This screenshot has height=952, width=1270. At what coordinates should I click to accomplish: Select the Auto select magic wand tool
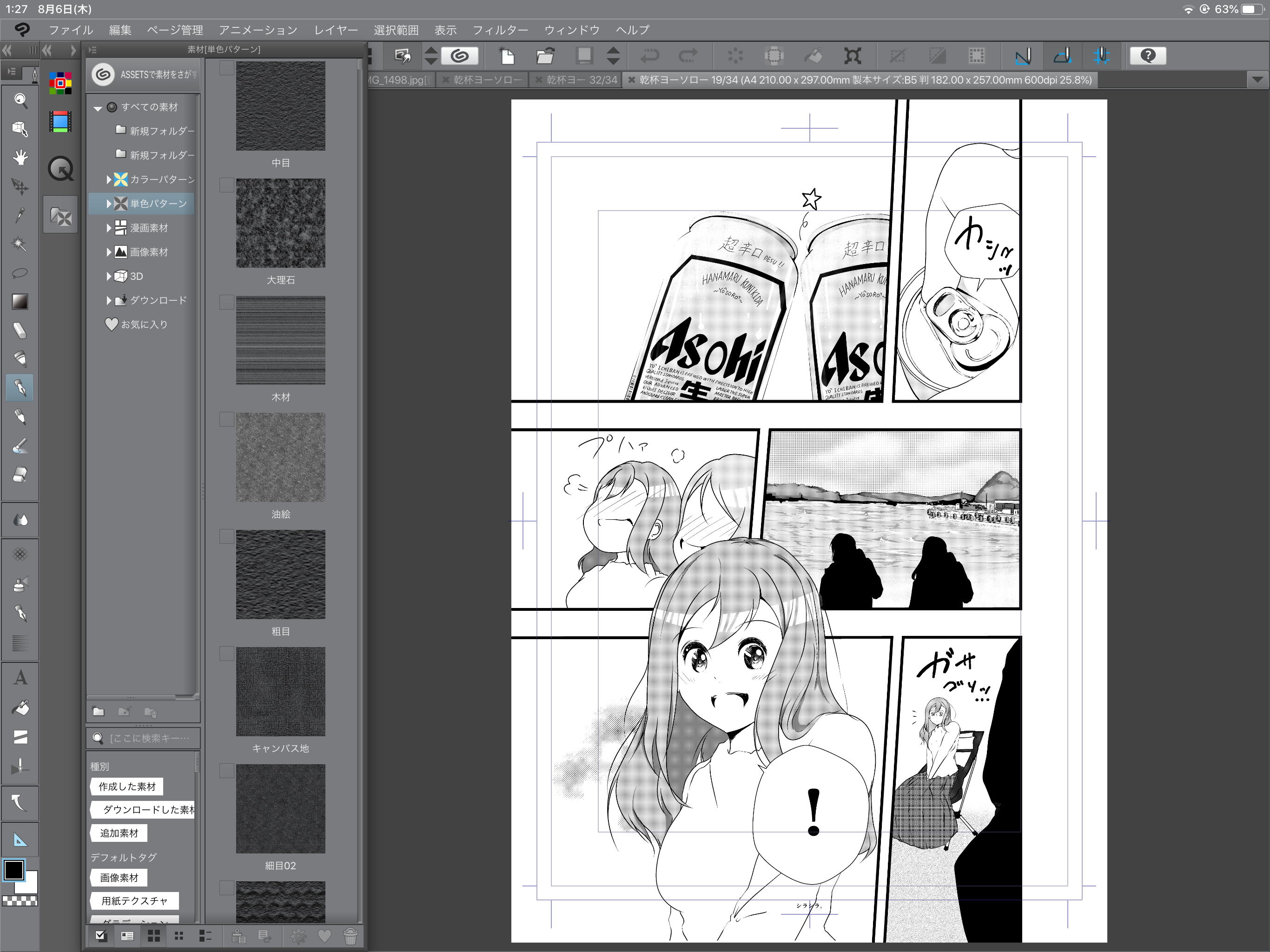click(20, 244)
